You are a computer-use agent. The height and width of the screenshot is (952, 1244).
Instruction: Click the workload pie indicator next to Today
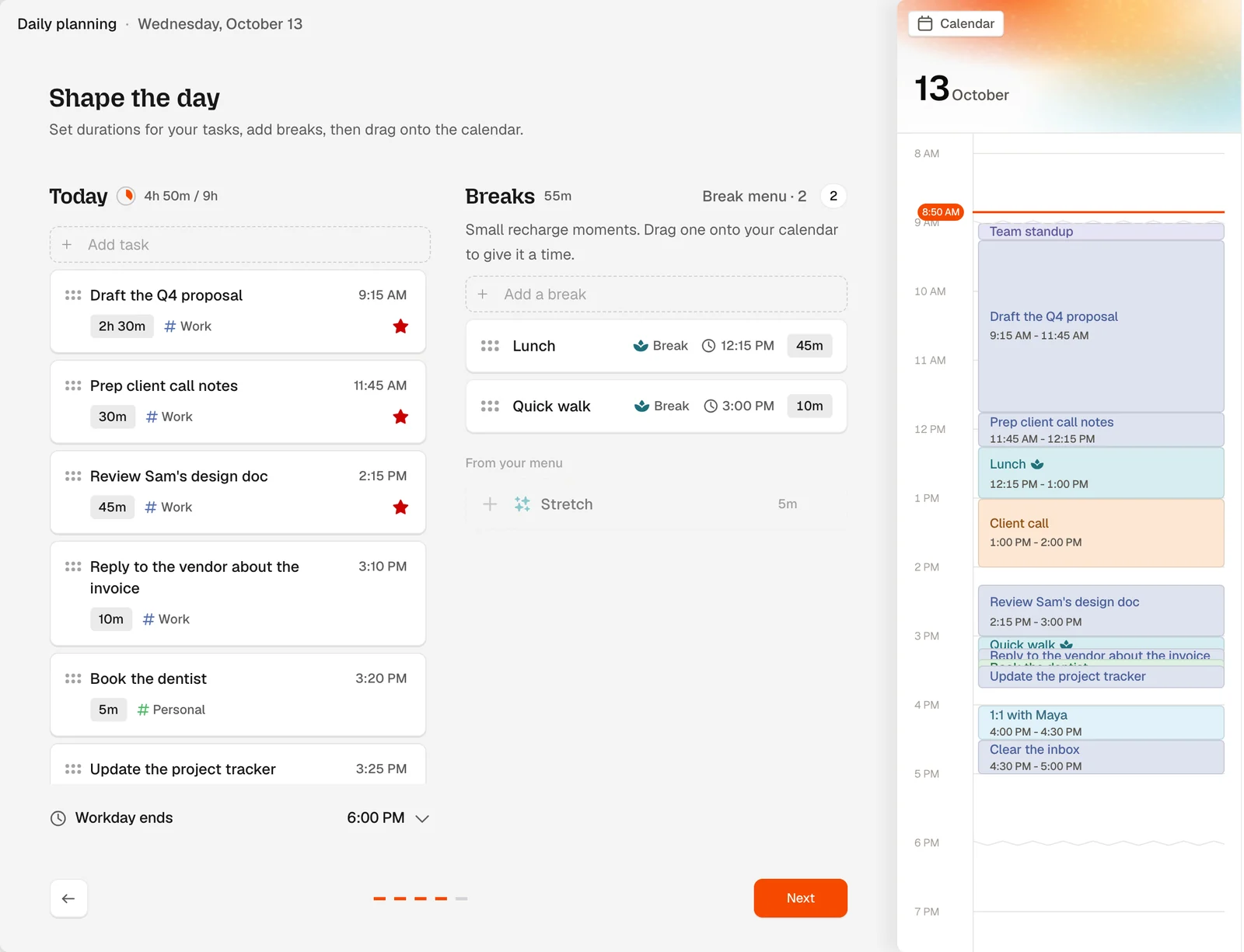126,196
